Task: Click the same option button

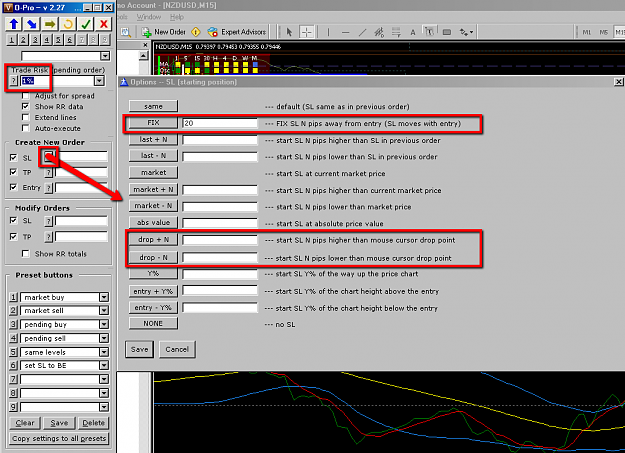Action: pyautogui.click(x=153, y=106)
